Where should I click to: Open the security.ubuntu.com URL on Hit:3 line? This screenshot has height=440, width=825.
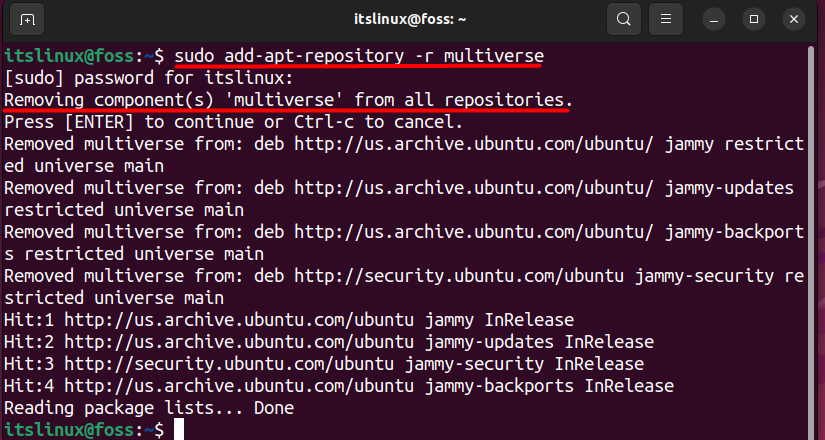tap(229, 364)
